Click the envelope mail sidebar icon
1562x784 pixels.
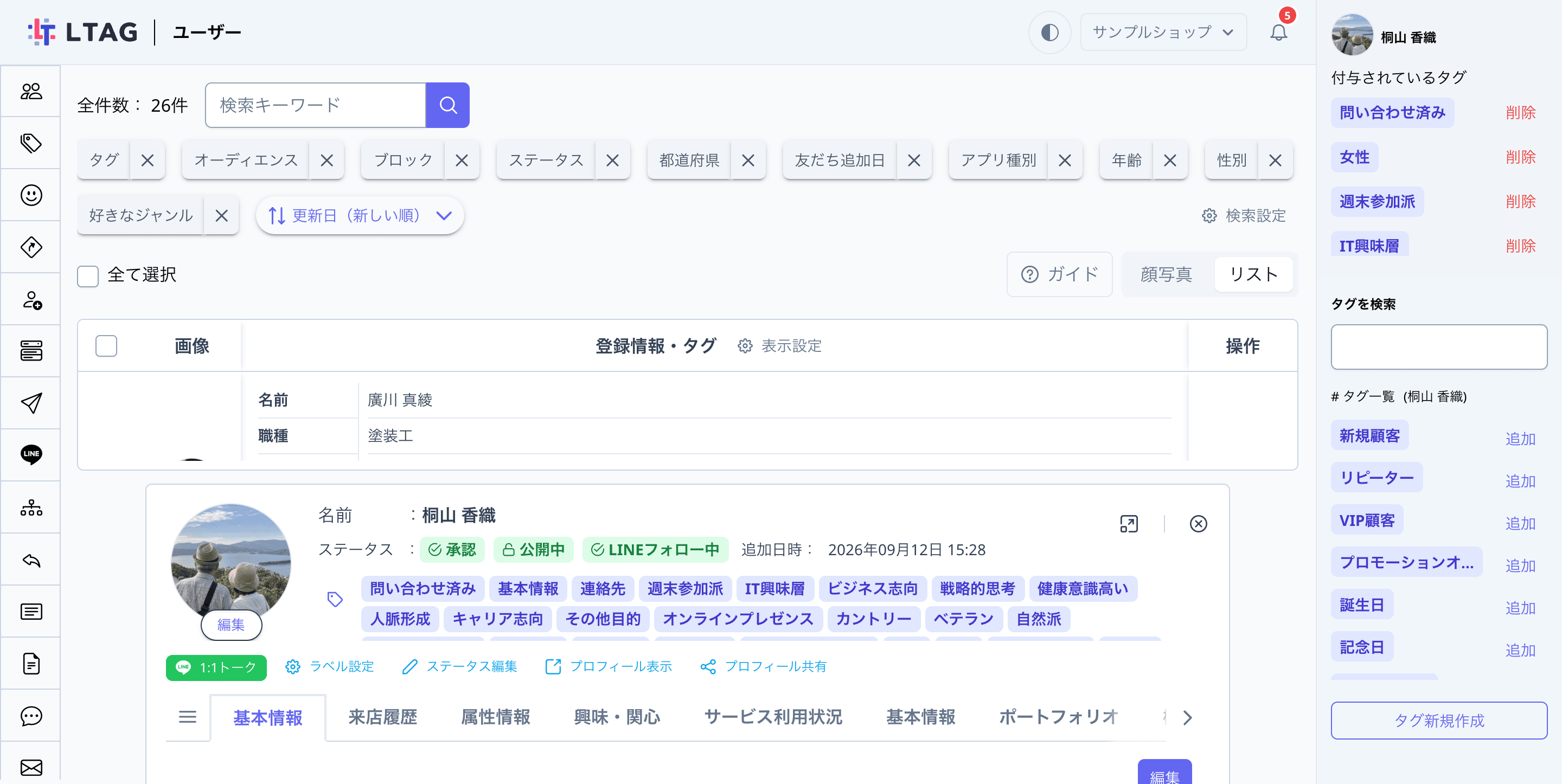point(31,767)
